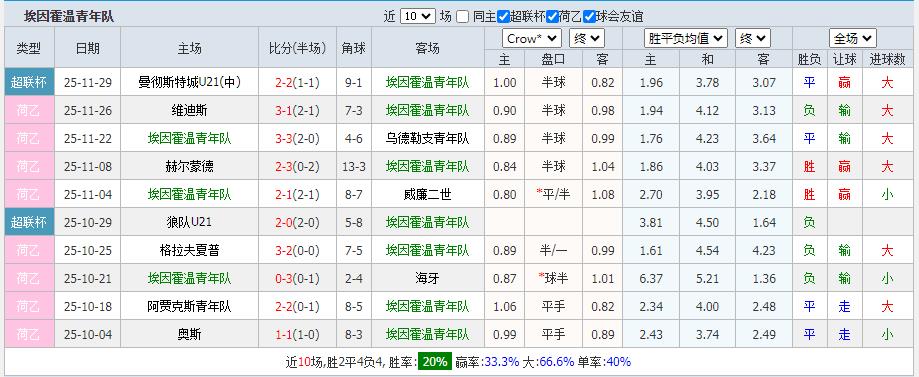Click team 曼彻斯特城U21(中) home cell
This screenshot has height=377, width=919.
(x=189, y=83)
